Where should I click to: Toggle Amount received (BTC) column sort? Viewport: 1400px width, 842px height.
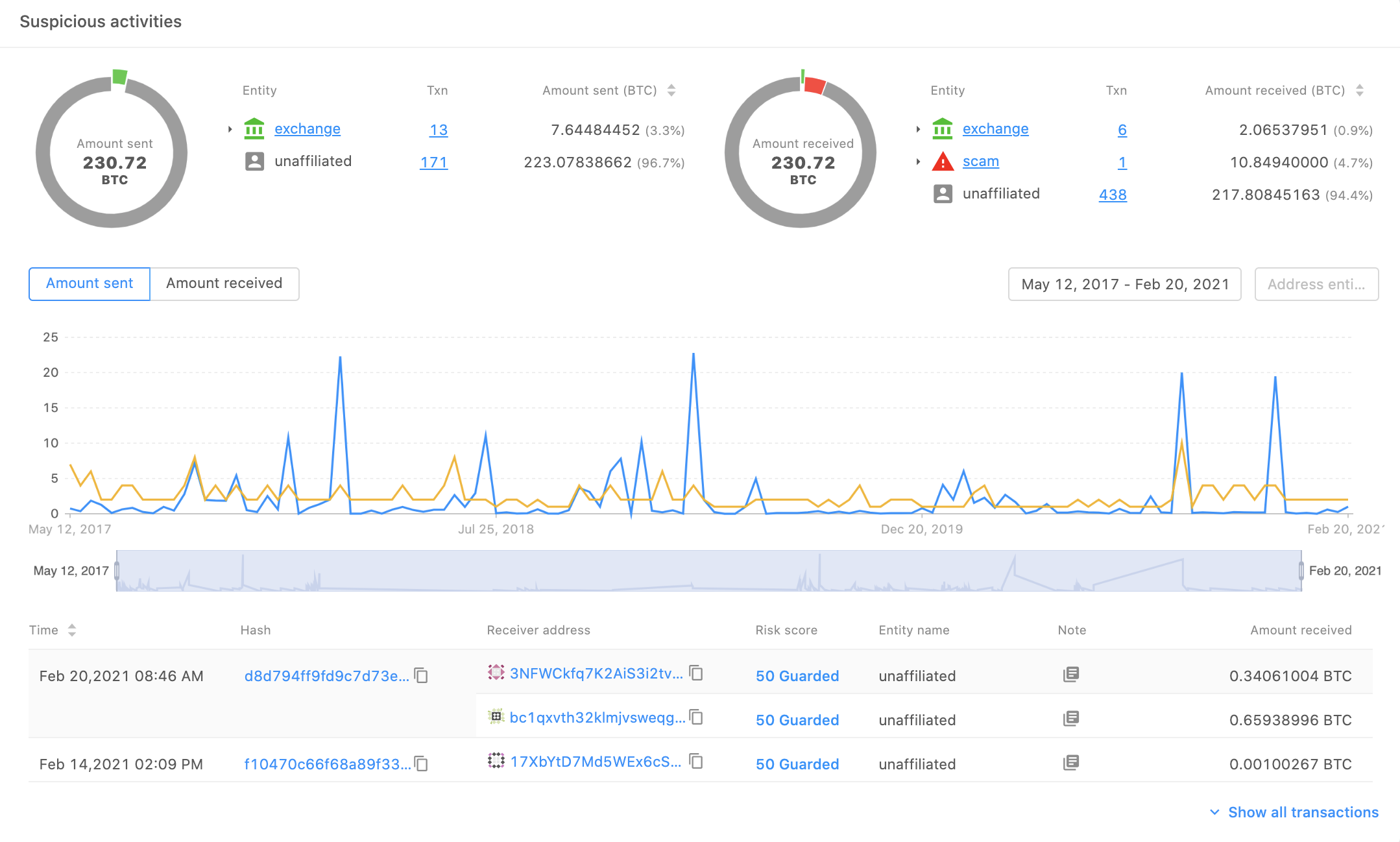pos(1359,91)
